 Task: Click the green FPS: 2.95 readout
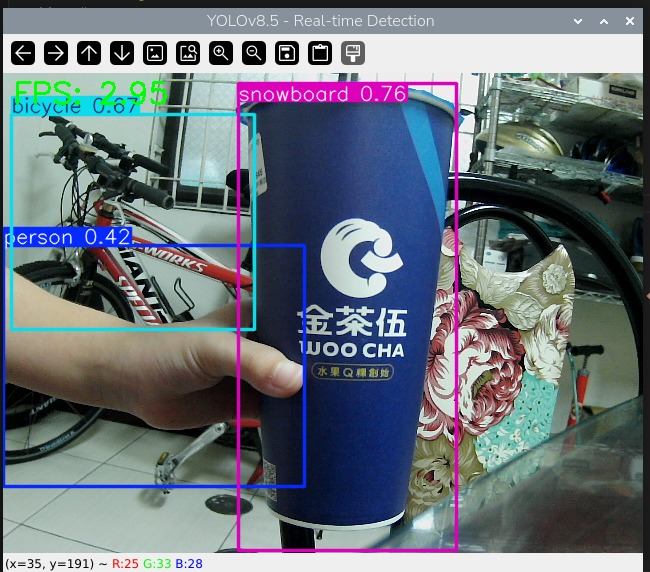point(91,92)
